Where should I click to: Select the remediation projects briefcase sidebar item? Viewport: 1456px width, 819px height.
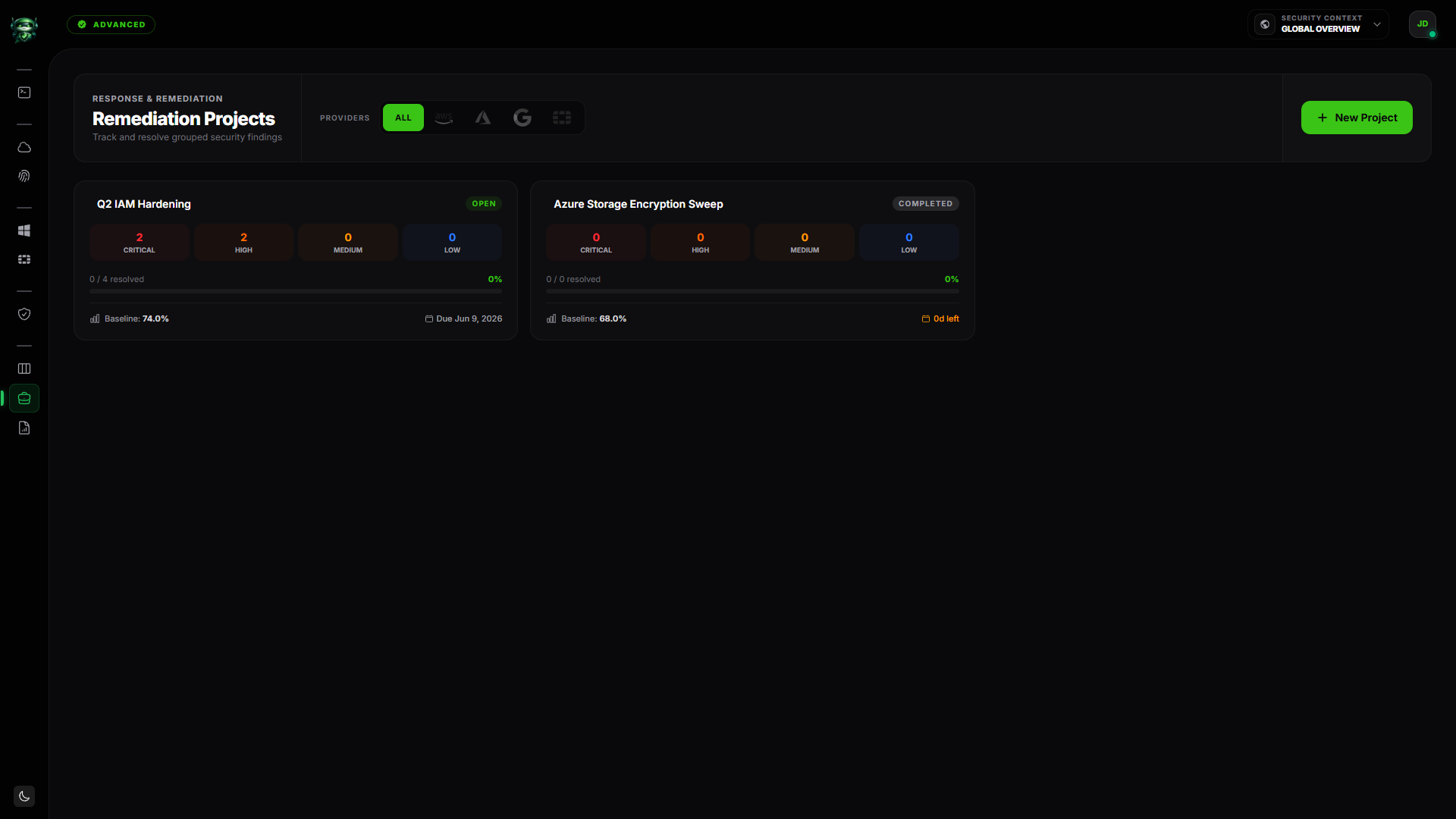coord(24,398)
